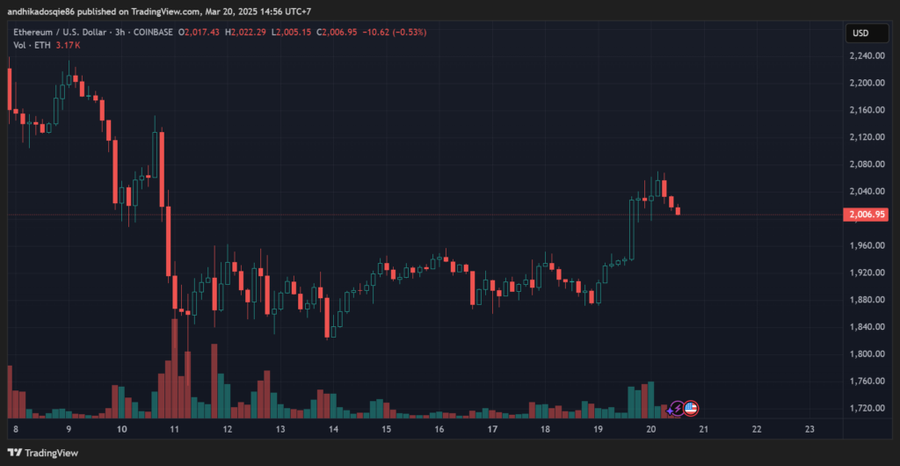This screenshot has width=900, height=466.
Task: Click date 19 on time axis
Action: click(598, 429)
